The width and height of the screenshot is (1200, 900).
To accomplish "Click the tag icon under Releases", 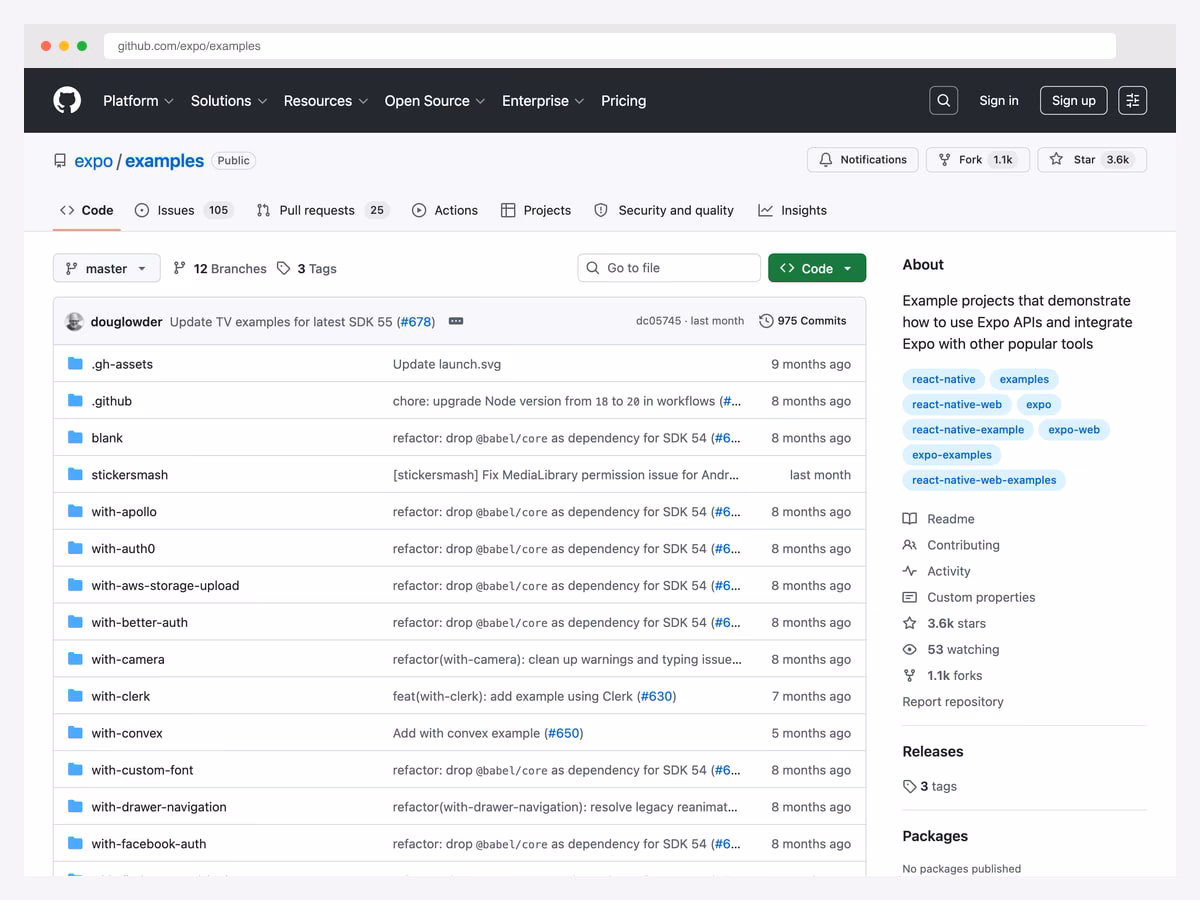I will (x=909, y=786).
